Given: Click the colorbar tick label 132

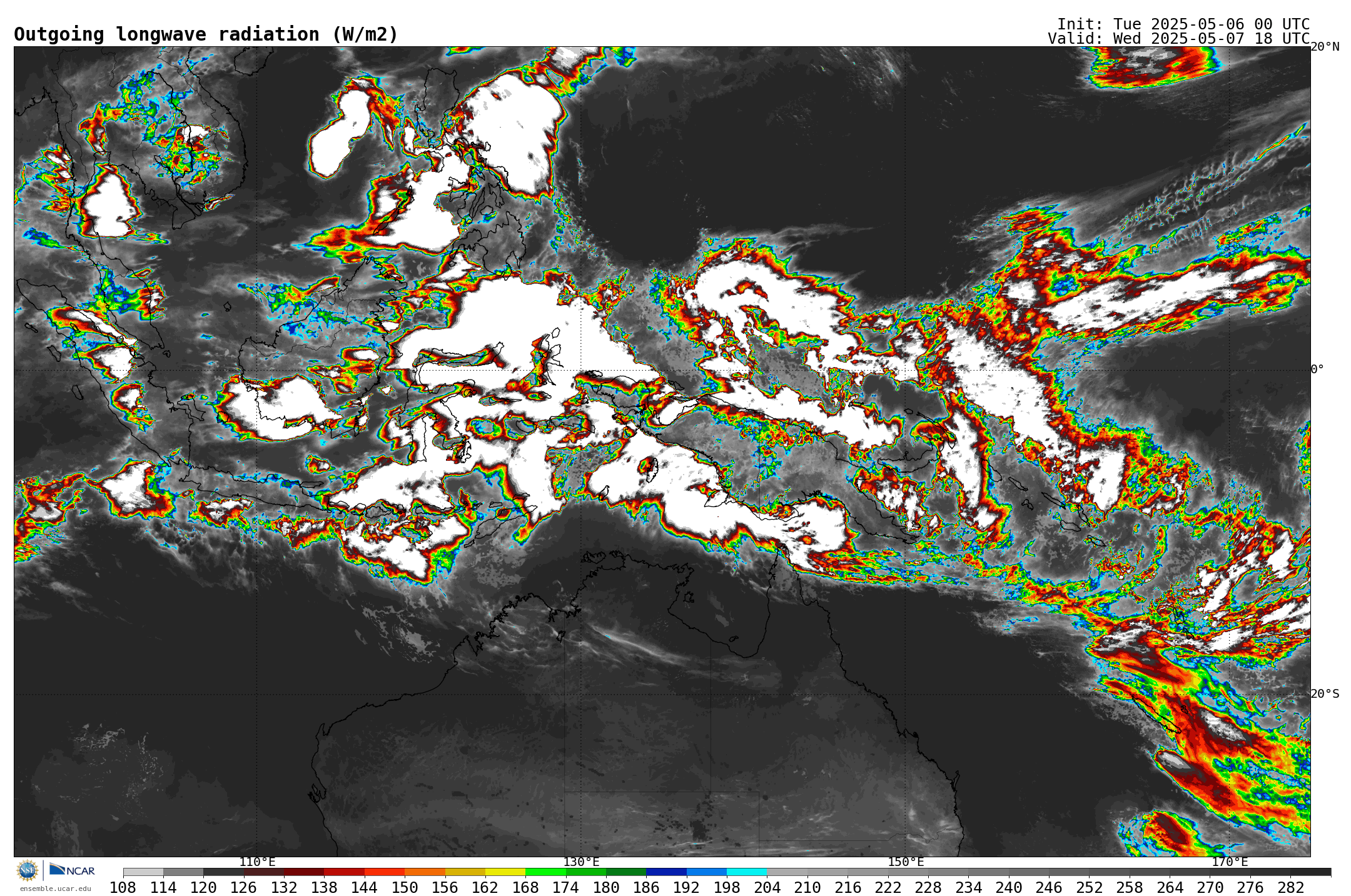Looking at the screenshot, I should click(x=284, y=888).
